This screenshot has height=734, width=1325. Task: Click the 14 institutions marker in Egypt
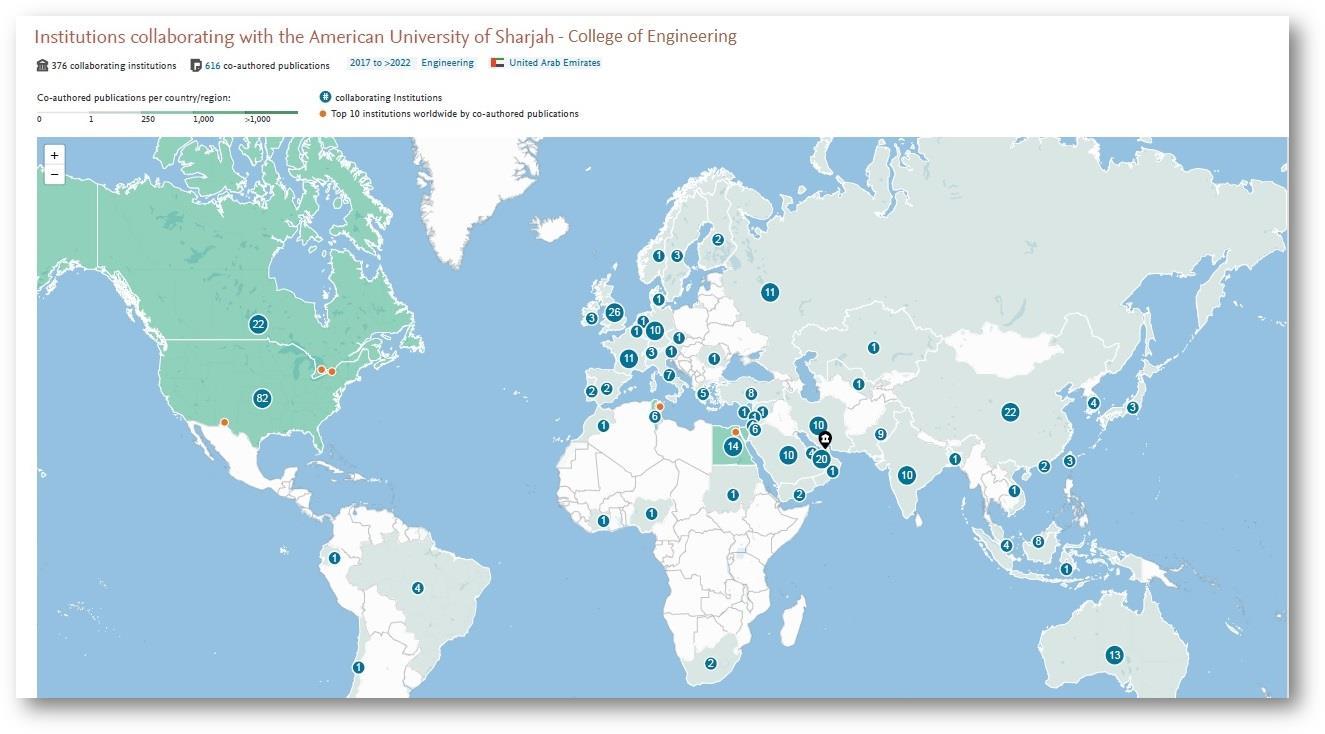733,446
